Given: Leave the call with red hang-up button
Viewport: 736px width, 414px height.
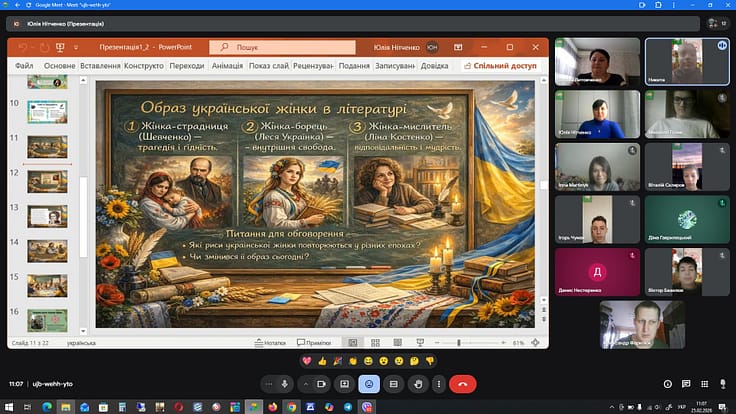Looking at the screenshot, I should (x=463, y=383).
